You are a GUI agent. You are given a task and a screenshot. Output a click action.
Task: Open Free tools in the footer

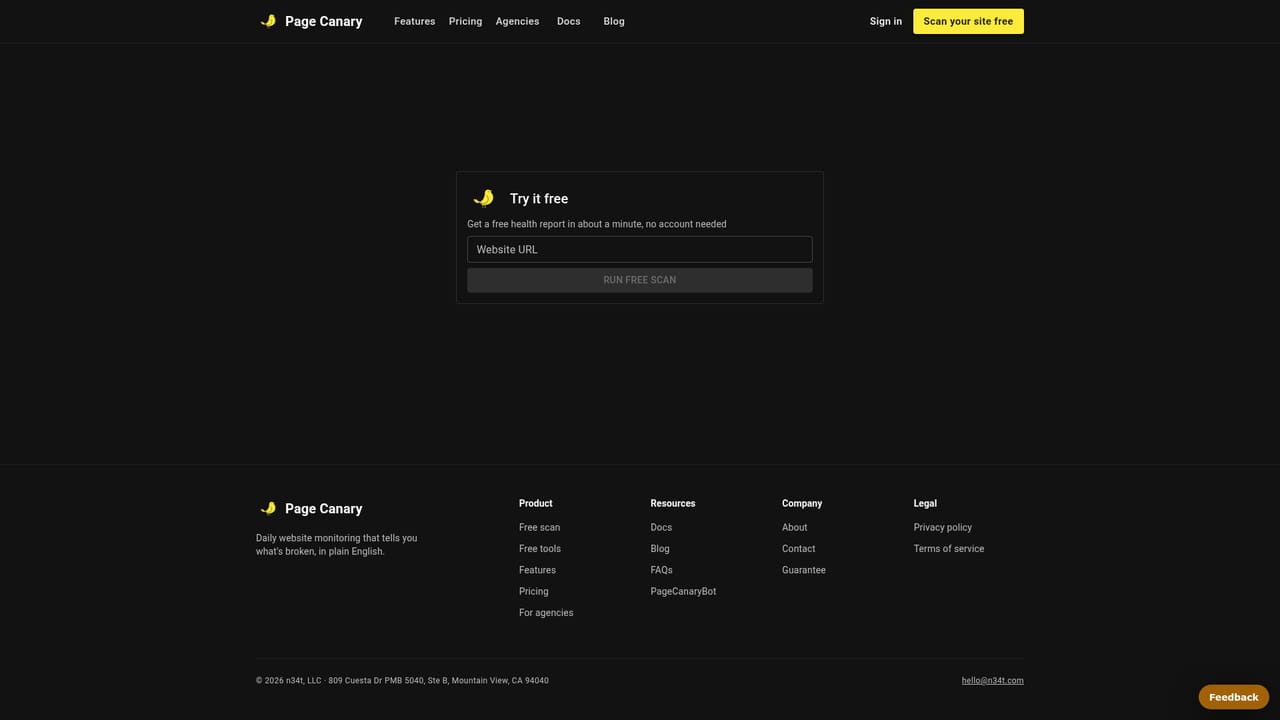[x=540, y=548]
